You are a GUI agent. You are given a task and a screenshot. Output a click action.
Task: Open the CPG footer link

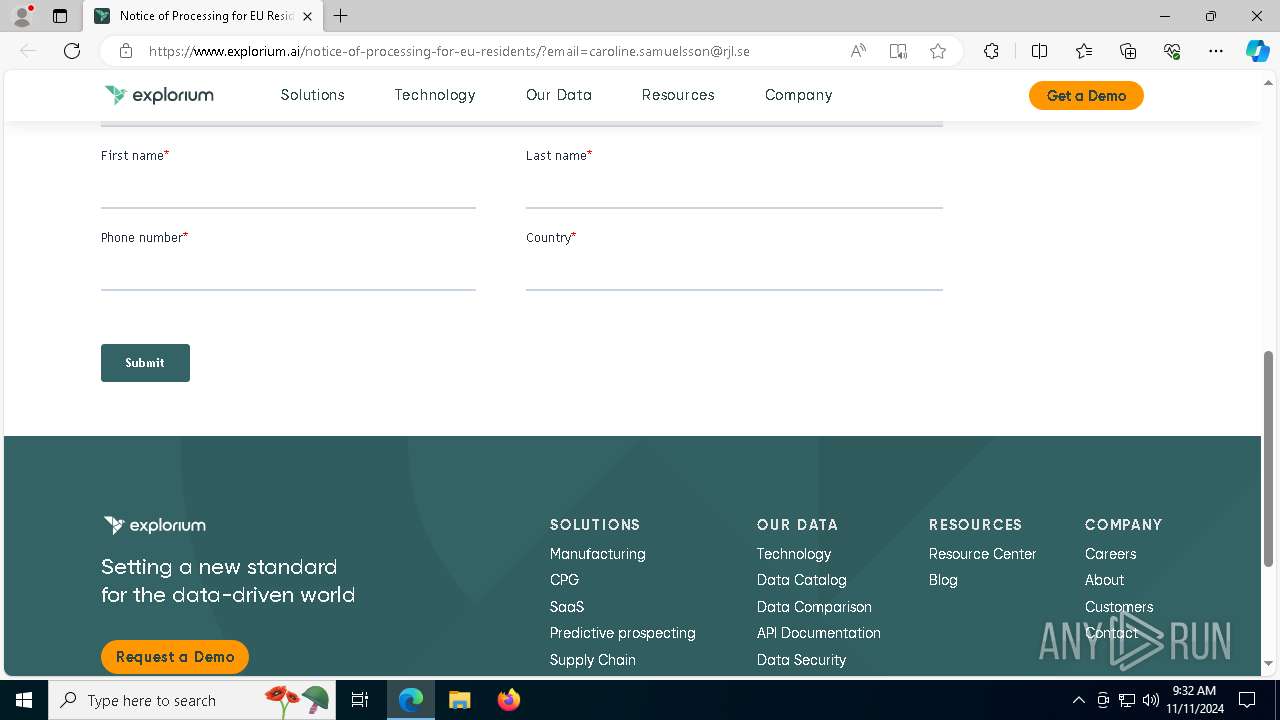click(564, 580)
